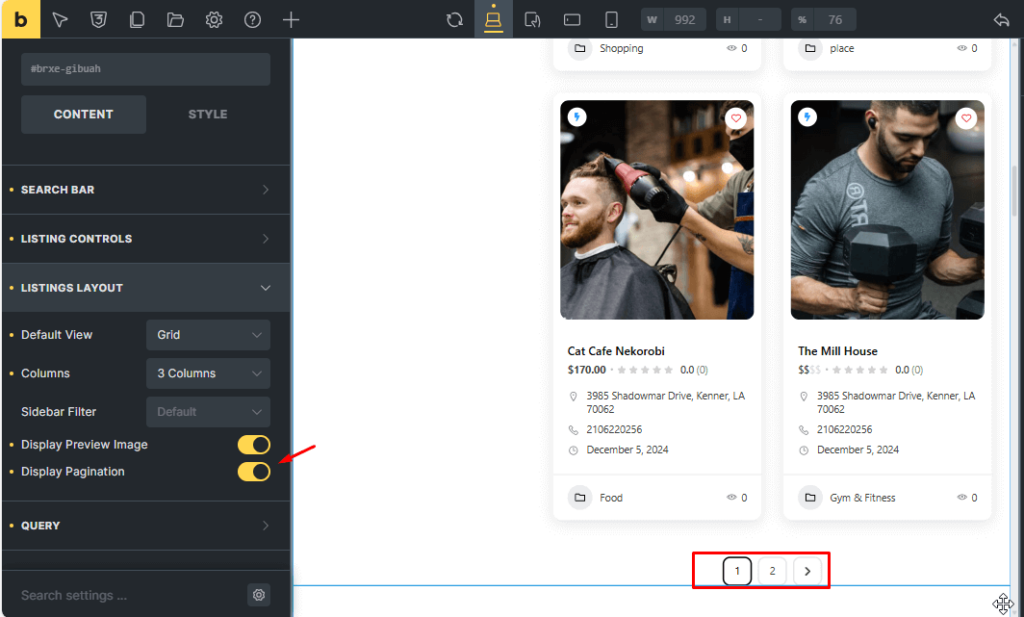Viewport: 1024px width, 617px height.
Task: Click the width field showing 992
Action: pos(673,20)
